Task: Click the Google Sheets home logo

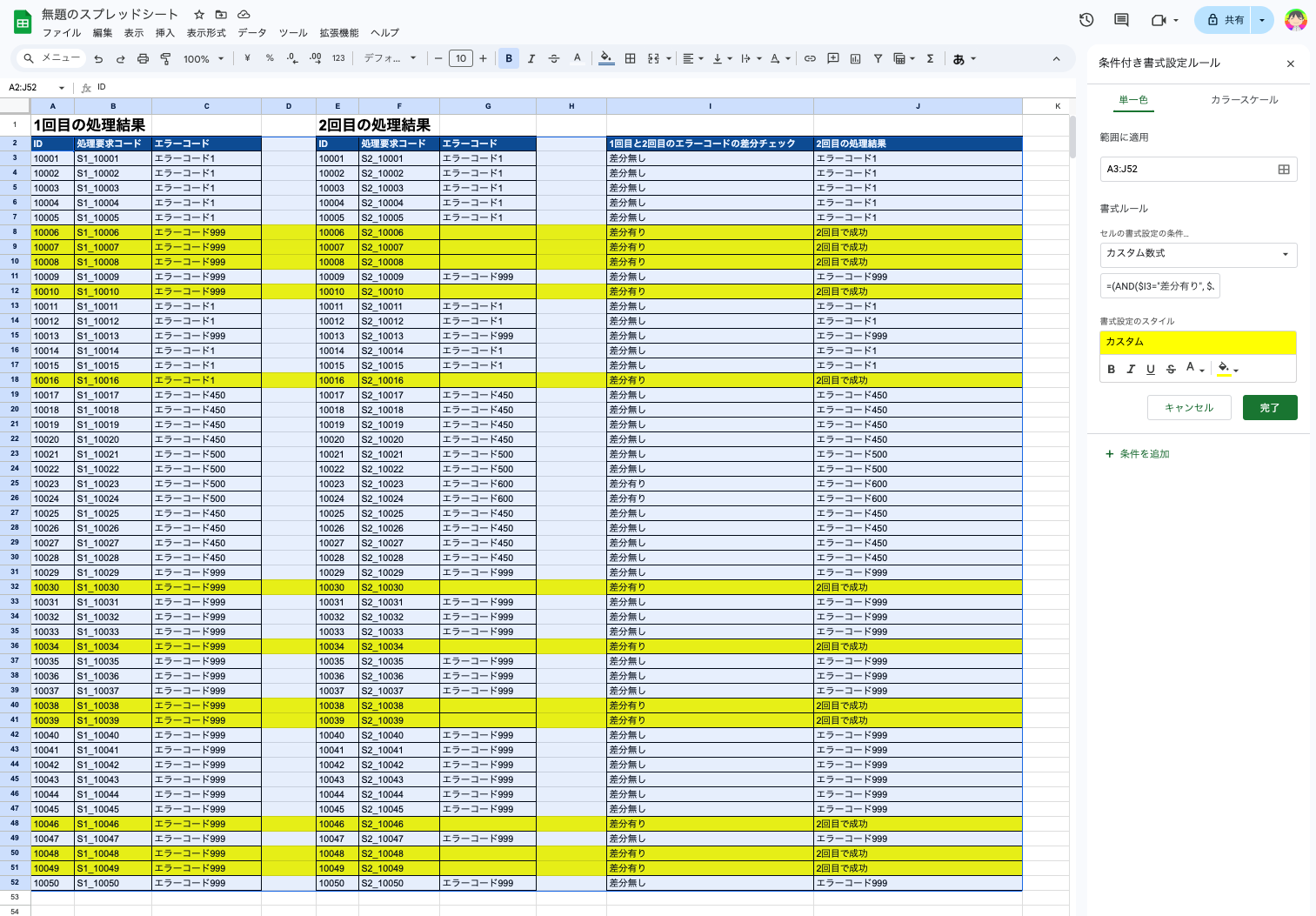Action: [x=22, y=22]
